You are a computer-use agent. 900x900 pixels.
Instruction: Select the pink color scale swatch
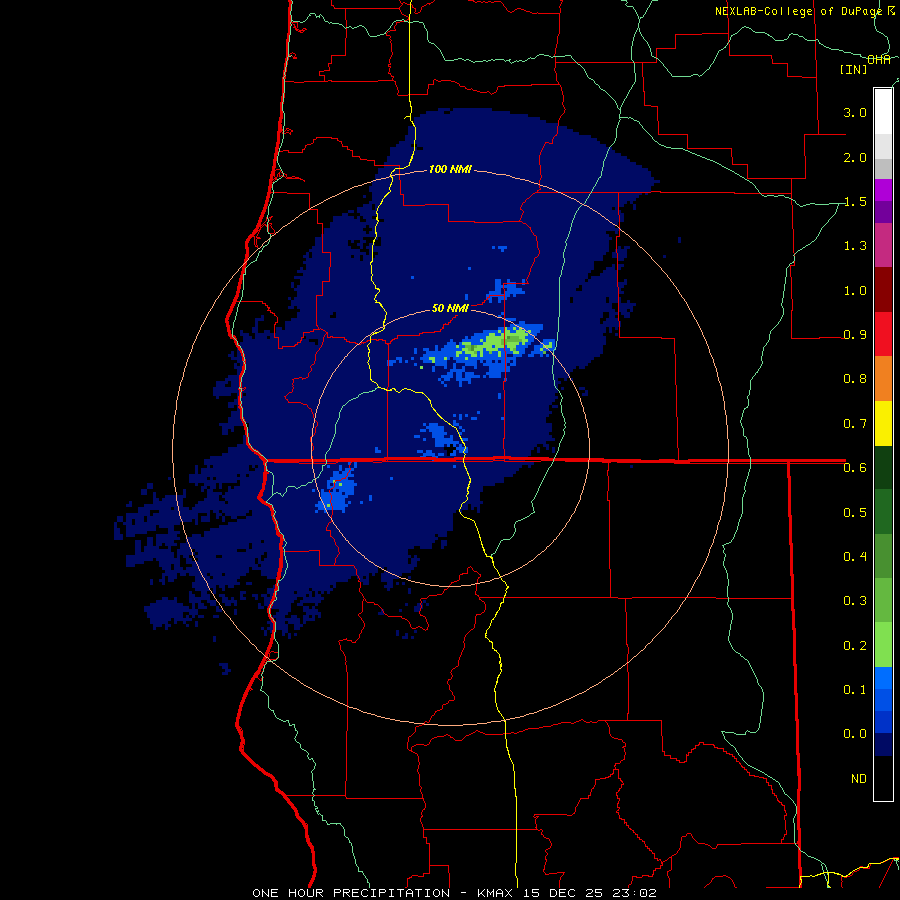coord(883,245)
